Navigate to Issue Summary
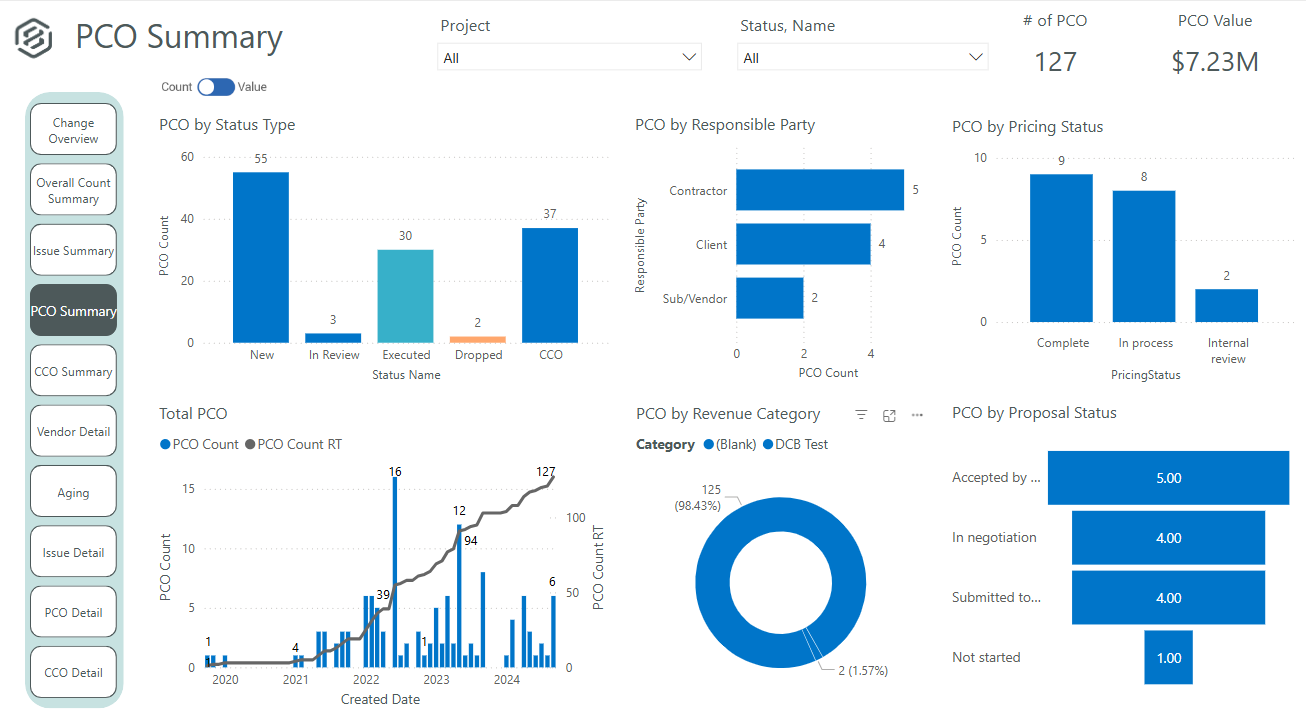The width and height of the screenshot is (1306, 717). [x=74, y=251]
